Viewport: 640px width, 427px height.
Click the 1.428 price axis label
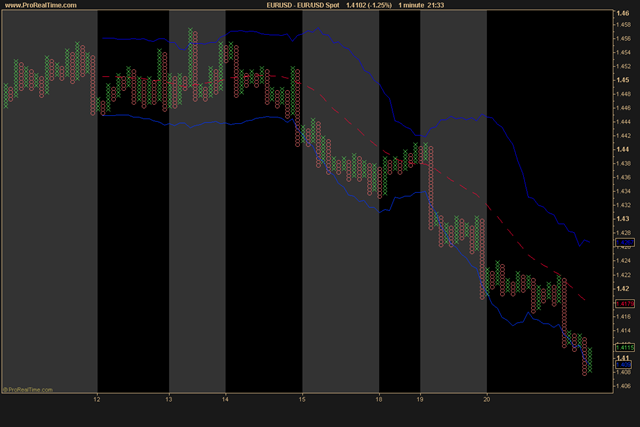coord(624,233)
